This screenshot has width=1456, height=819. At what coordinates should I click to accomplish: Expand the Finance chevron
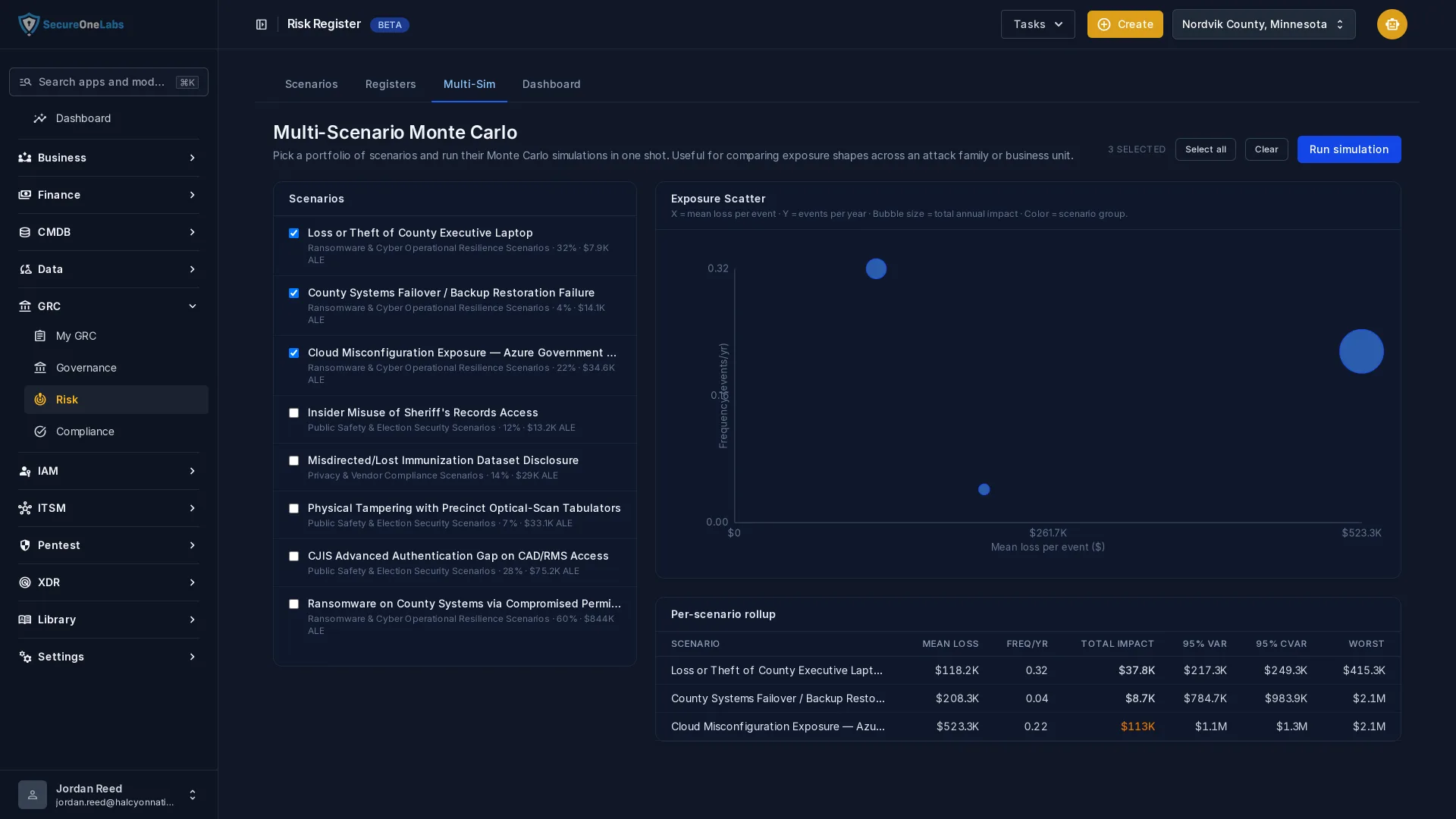point(192,195)
